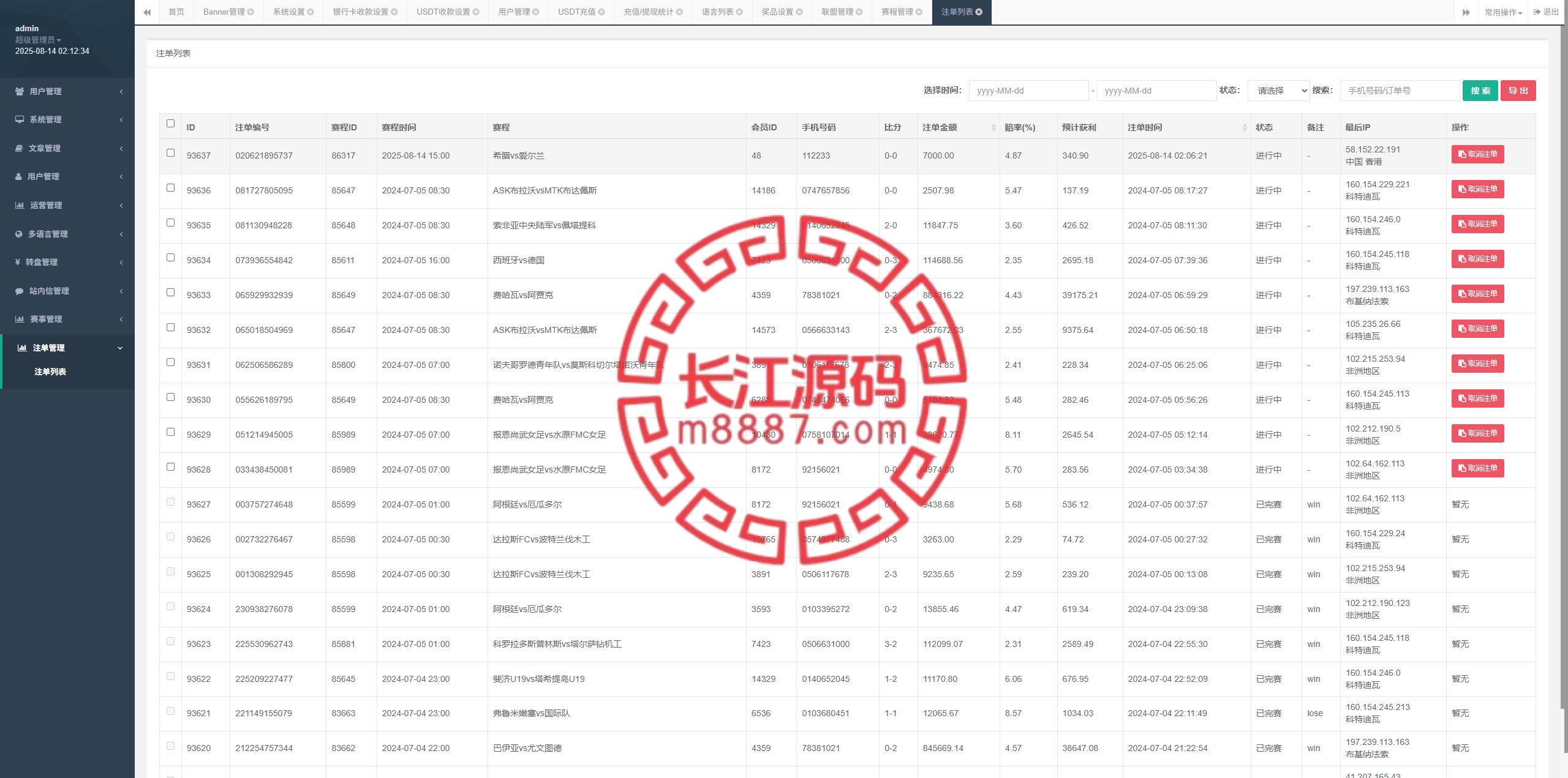Viewport: 1568px width, 778px height.
Task: Check the checkbox for order row 93633
Action: point(170,293)
